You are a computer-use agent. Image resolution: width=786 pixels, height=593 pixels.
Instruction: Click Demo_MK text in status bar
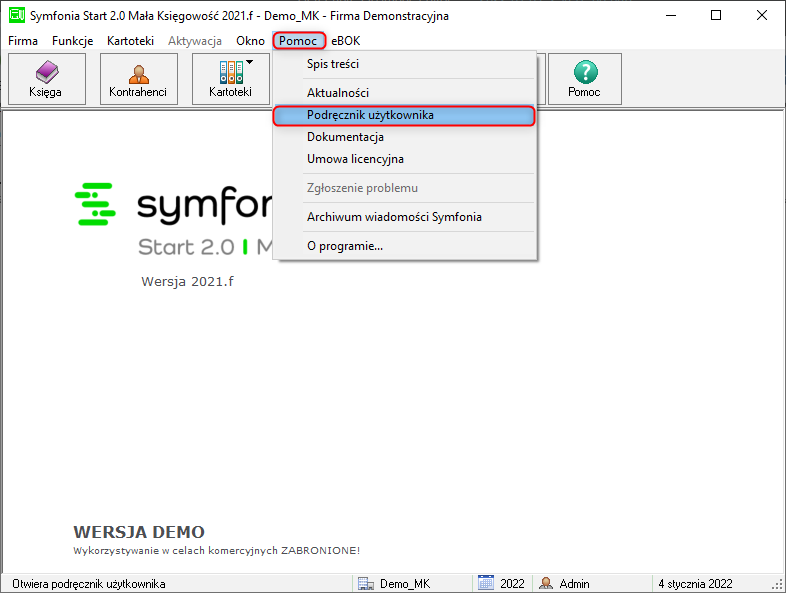[x=405, y=584]
